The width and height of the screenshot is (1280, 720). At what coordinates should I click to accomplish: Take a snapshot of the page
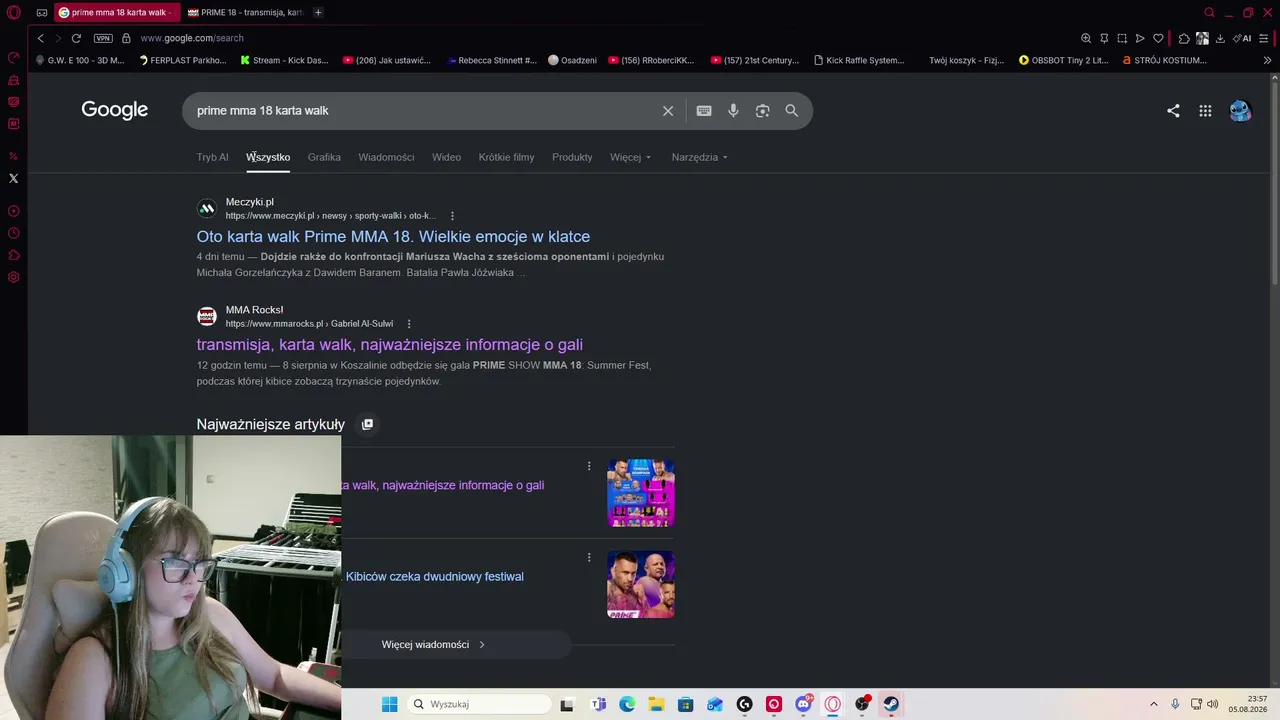(x=1122, y=38)
